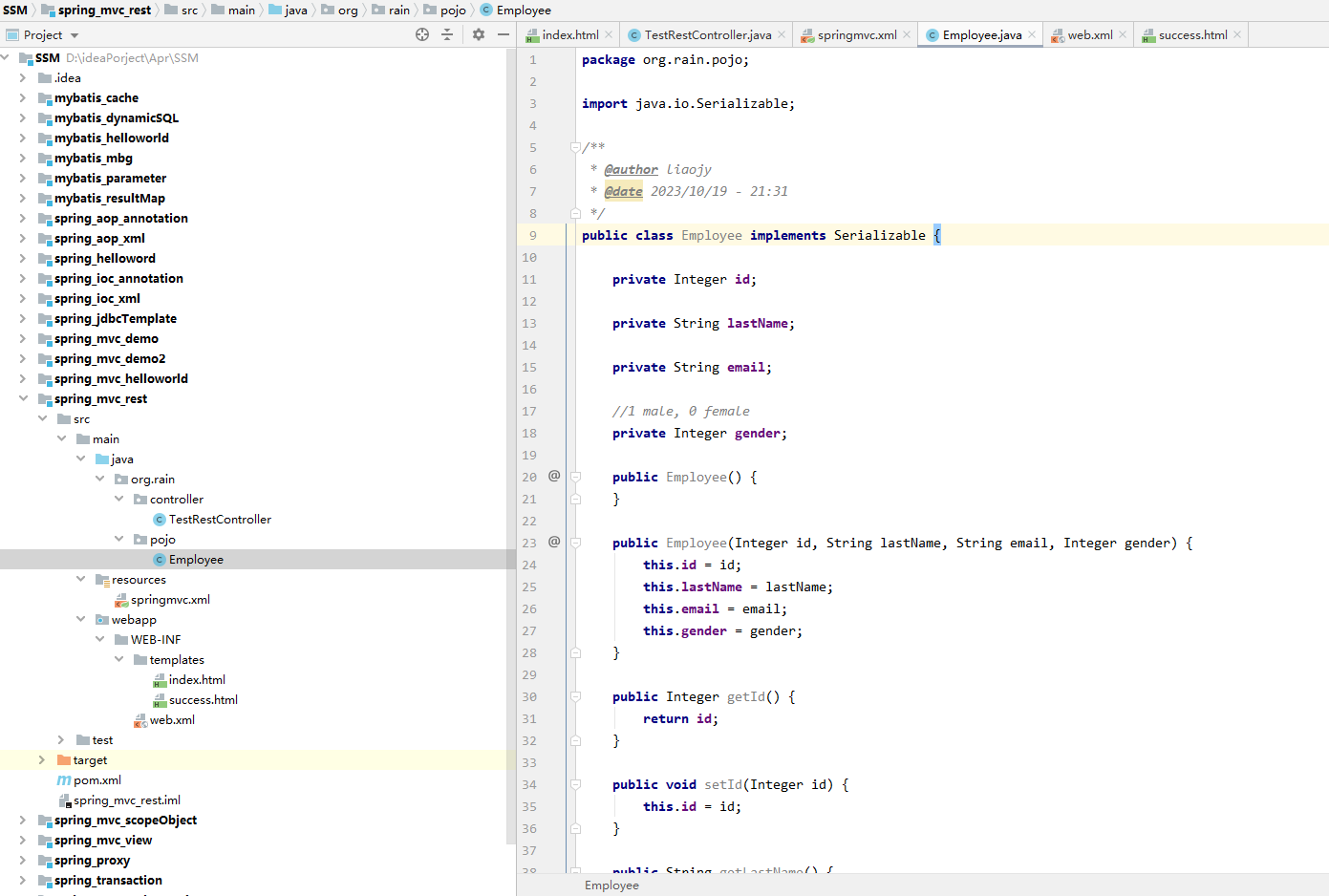Close the springmvc.xml tab
Viewport: 1329px width, 896px height.
point(907,34)
